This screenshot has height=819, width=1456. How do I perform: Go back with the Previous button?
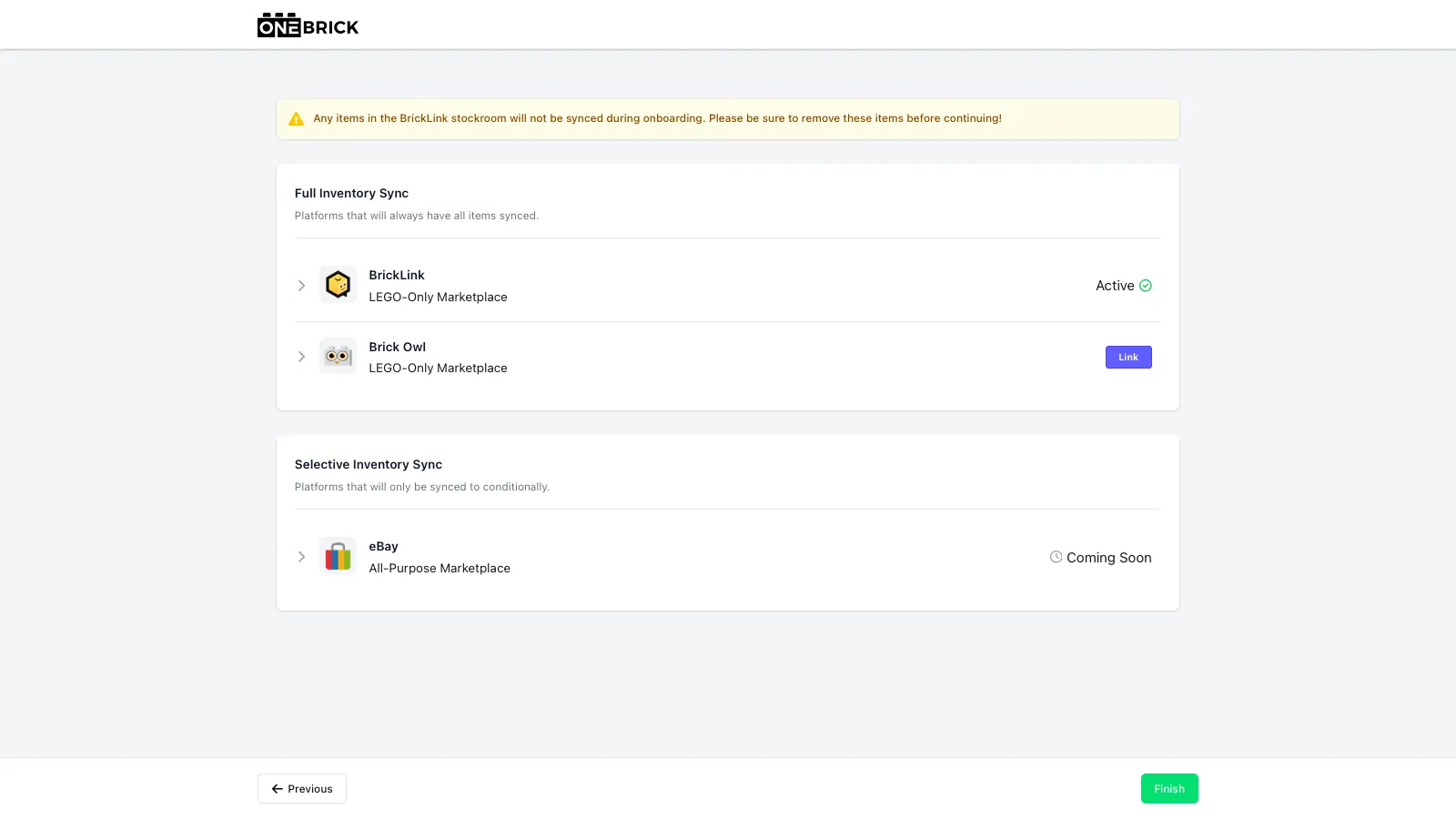(x=302, y=788)
